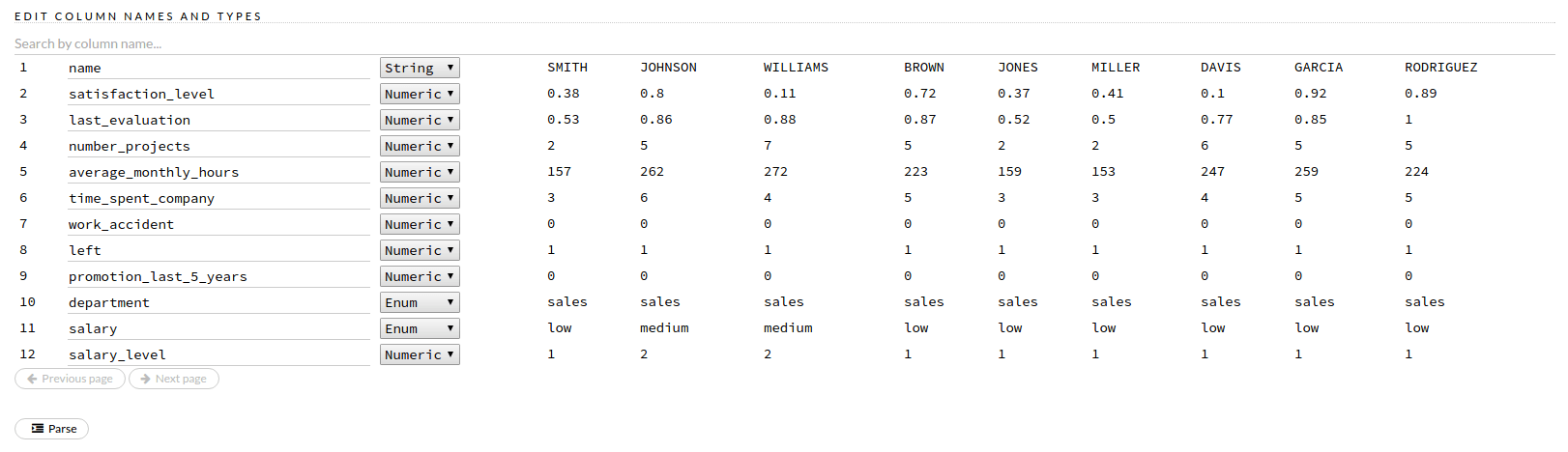This screenshot has width=1568, height=452.
Task: Click the WILLIAMS value in name row
Action: click(x=796, y=68)
